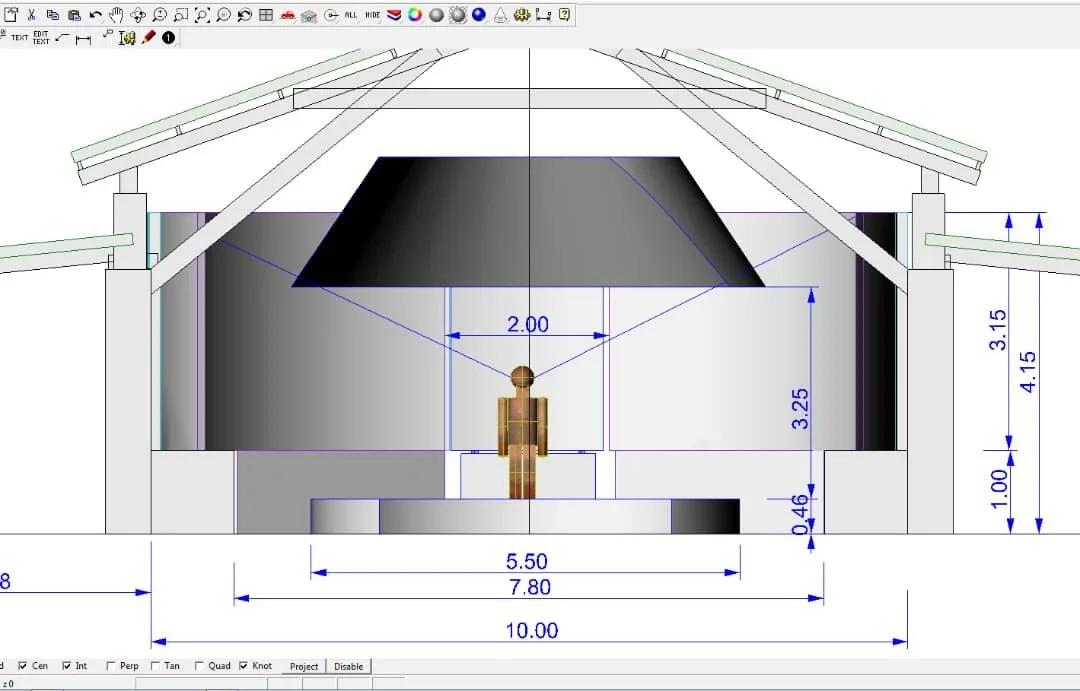
Task: Select the 1.00 vertical dimension text
Action: tap(999, 489)
